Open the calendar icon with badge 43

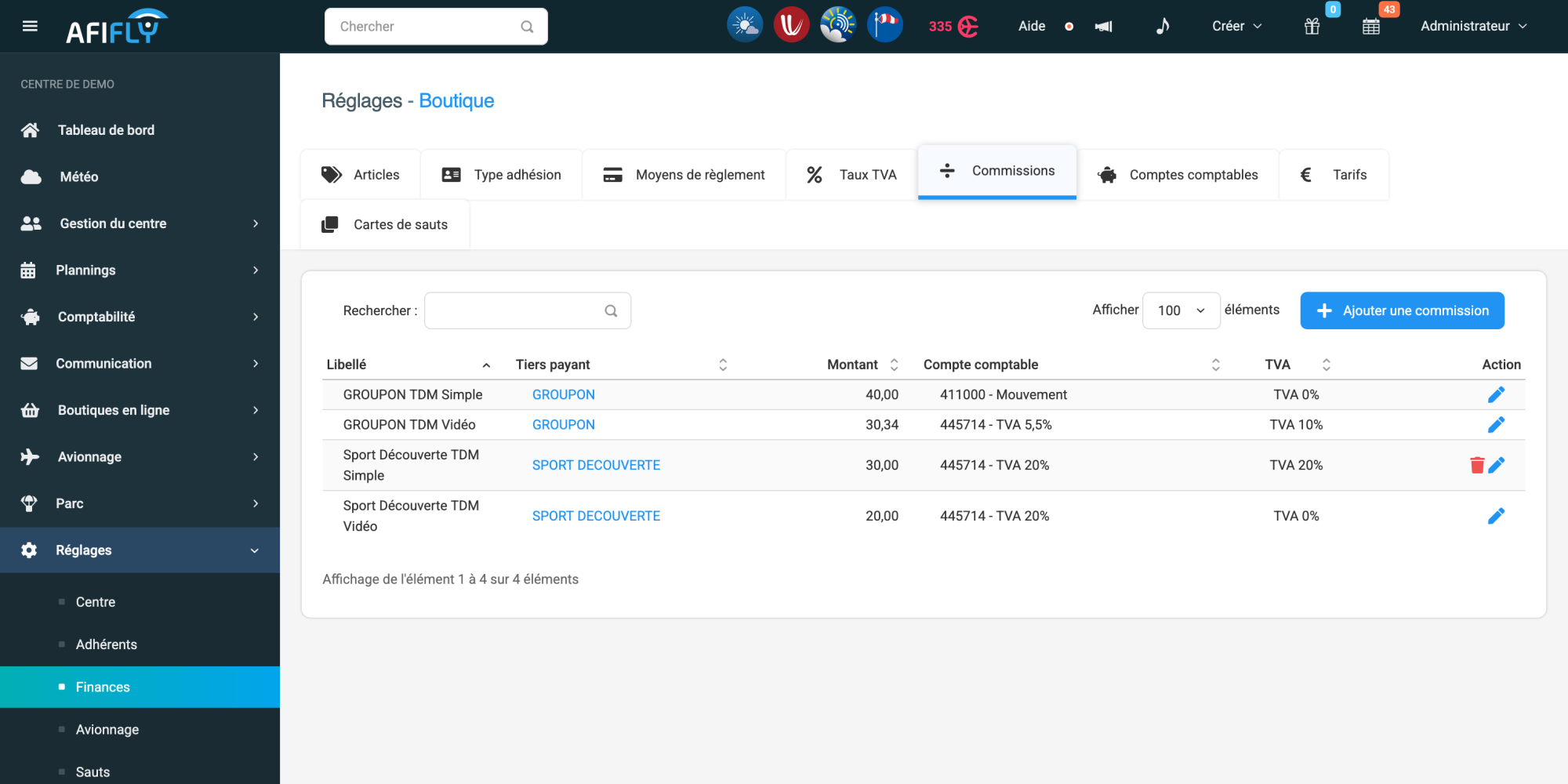pyautogui.click(x=1371, y=27)
